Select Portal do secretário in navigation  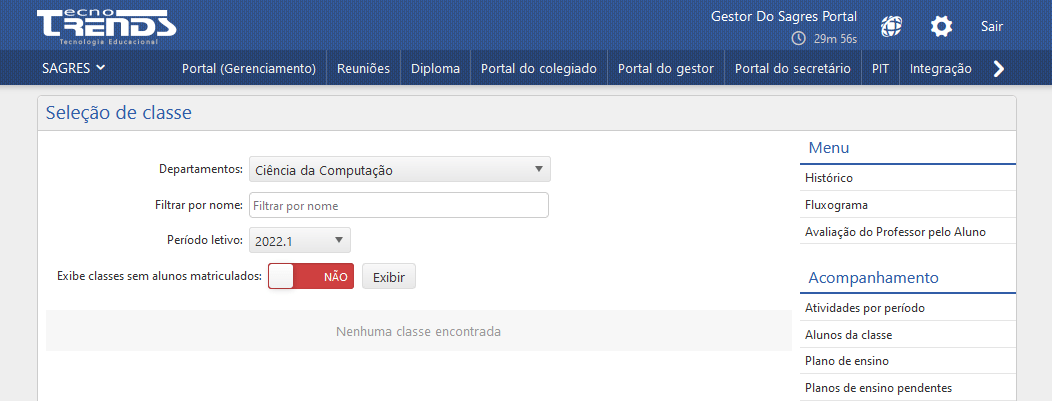pyautogui.click(x=793, y=68)
